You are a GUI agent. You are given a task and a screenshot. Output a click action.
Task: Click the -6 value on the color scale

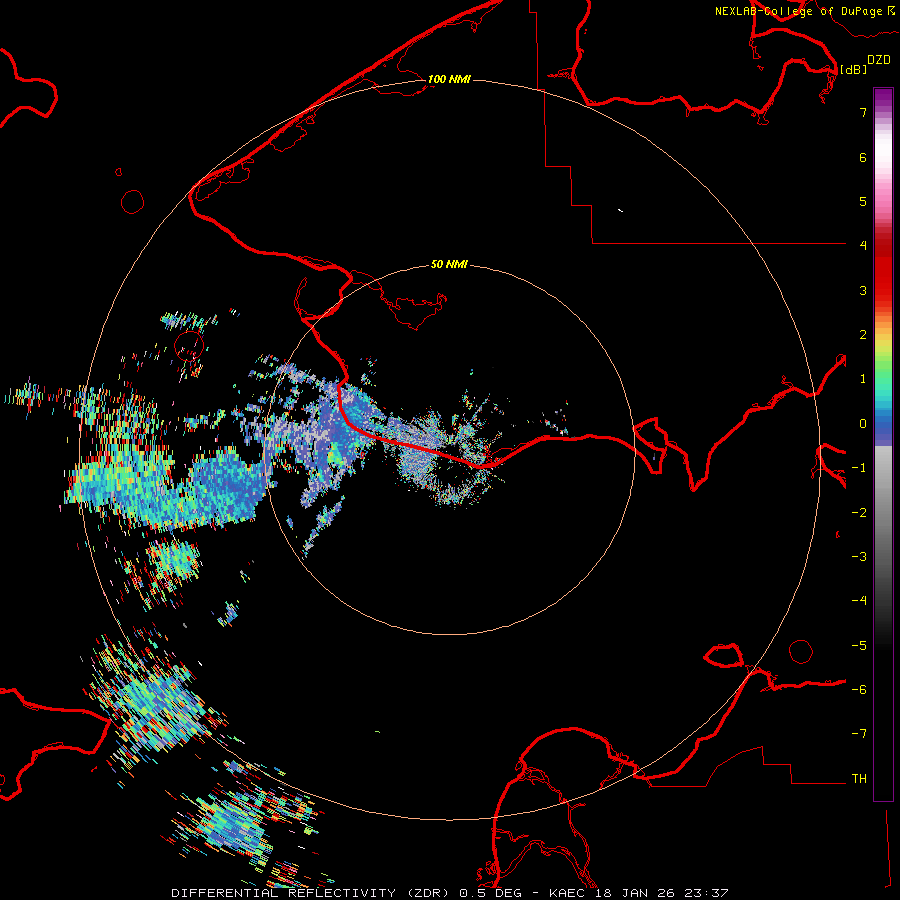tap(859, 690)
